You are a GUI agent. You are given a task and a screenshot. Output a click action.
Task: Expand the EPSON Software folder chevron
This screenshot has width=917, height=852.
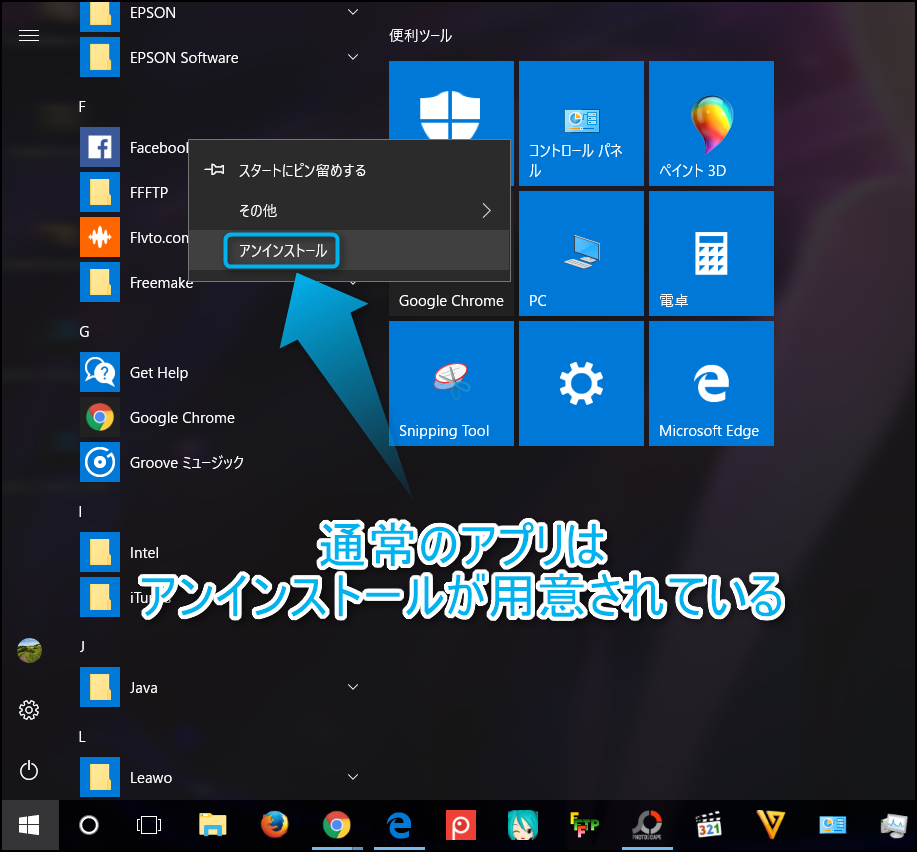[353, 57]
